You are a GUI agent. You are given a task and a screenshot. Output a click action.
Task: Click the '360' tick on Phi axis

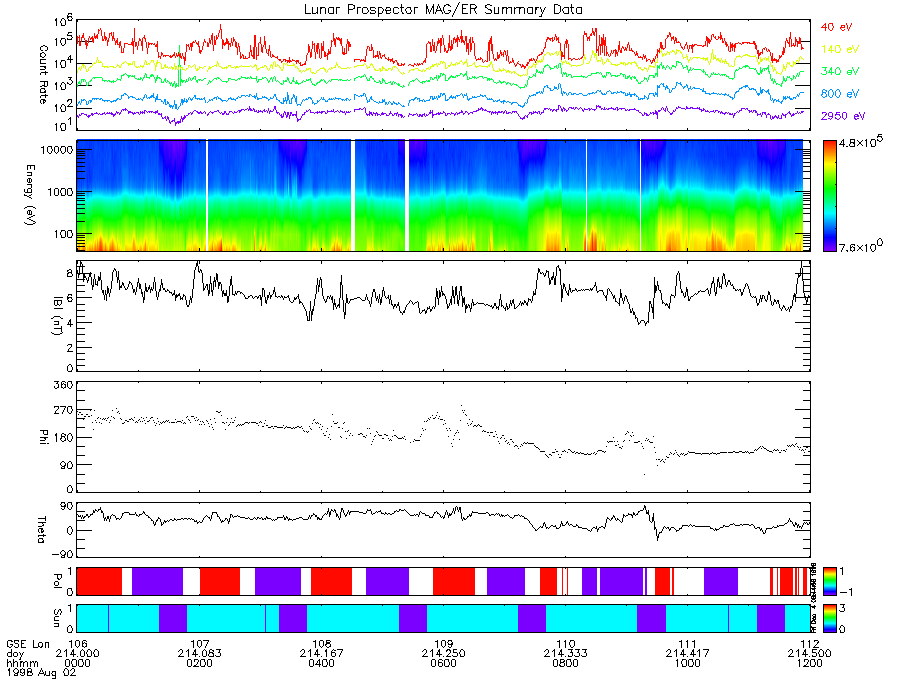64,385
